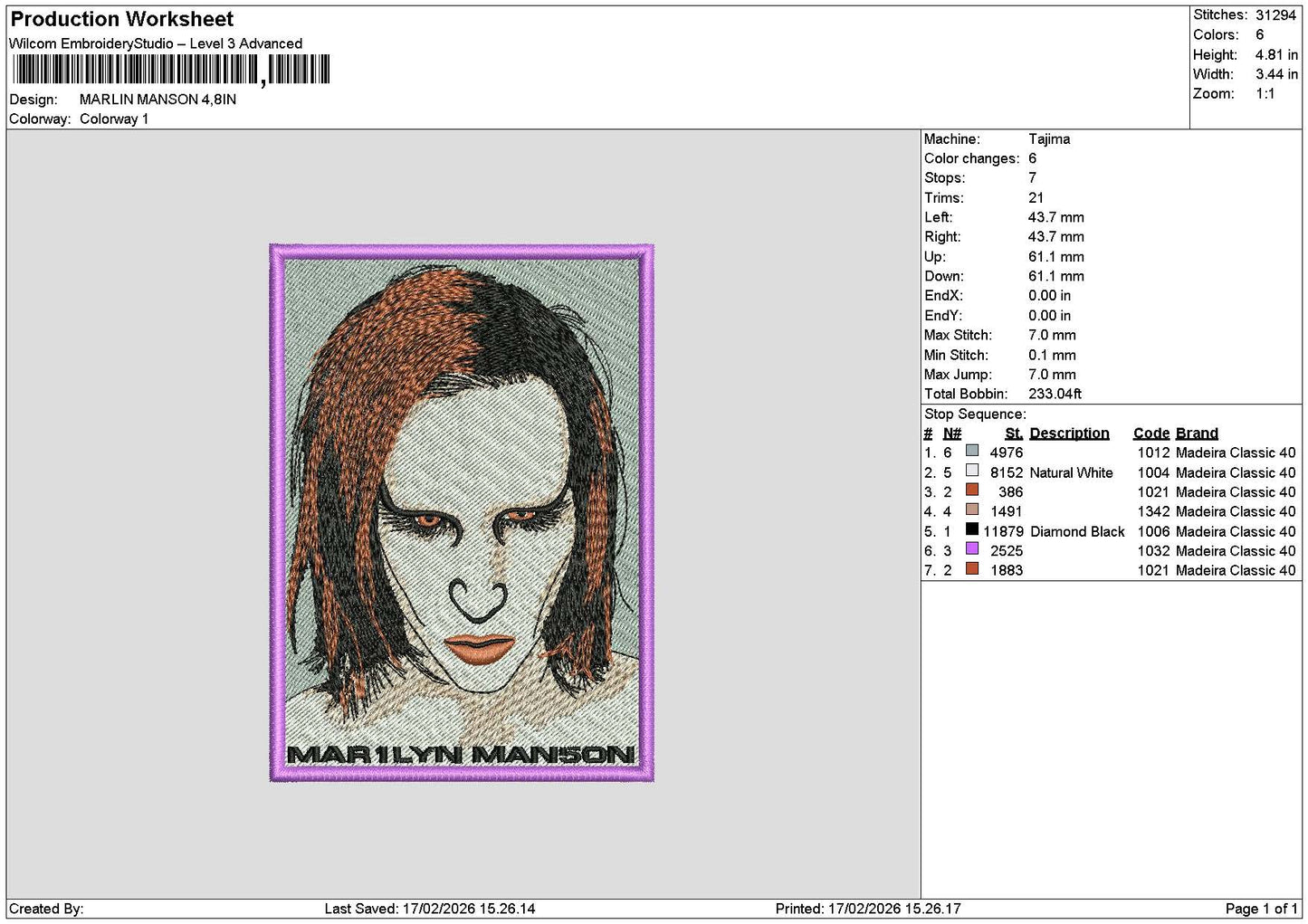Click the 'Right:' label
The height and width of the screenshot is (924, 1308).
click(942, 237)
